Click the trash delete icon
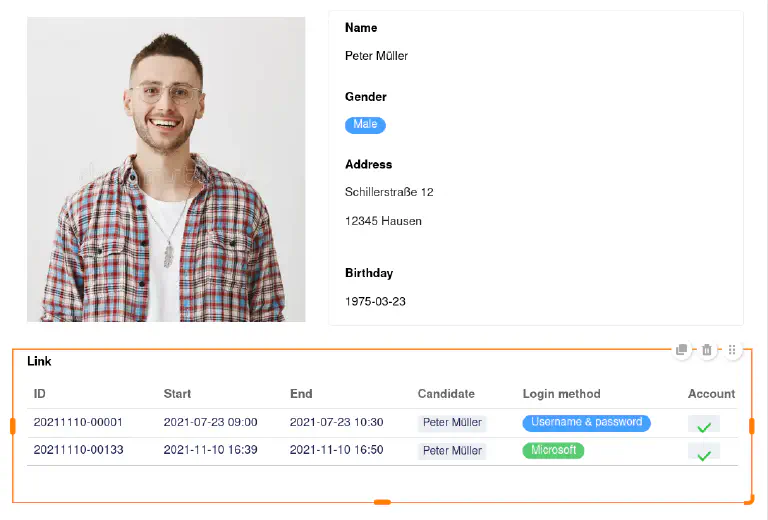Image resolution: width=768 pixels, height=520 pixels. coord(707,350)
